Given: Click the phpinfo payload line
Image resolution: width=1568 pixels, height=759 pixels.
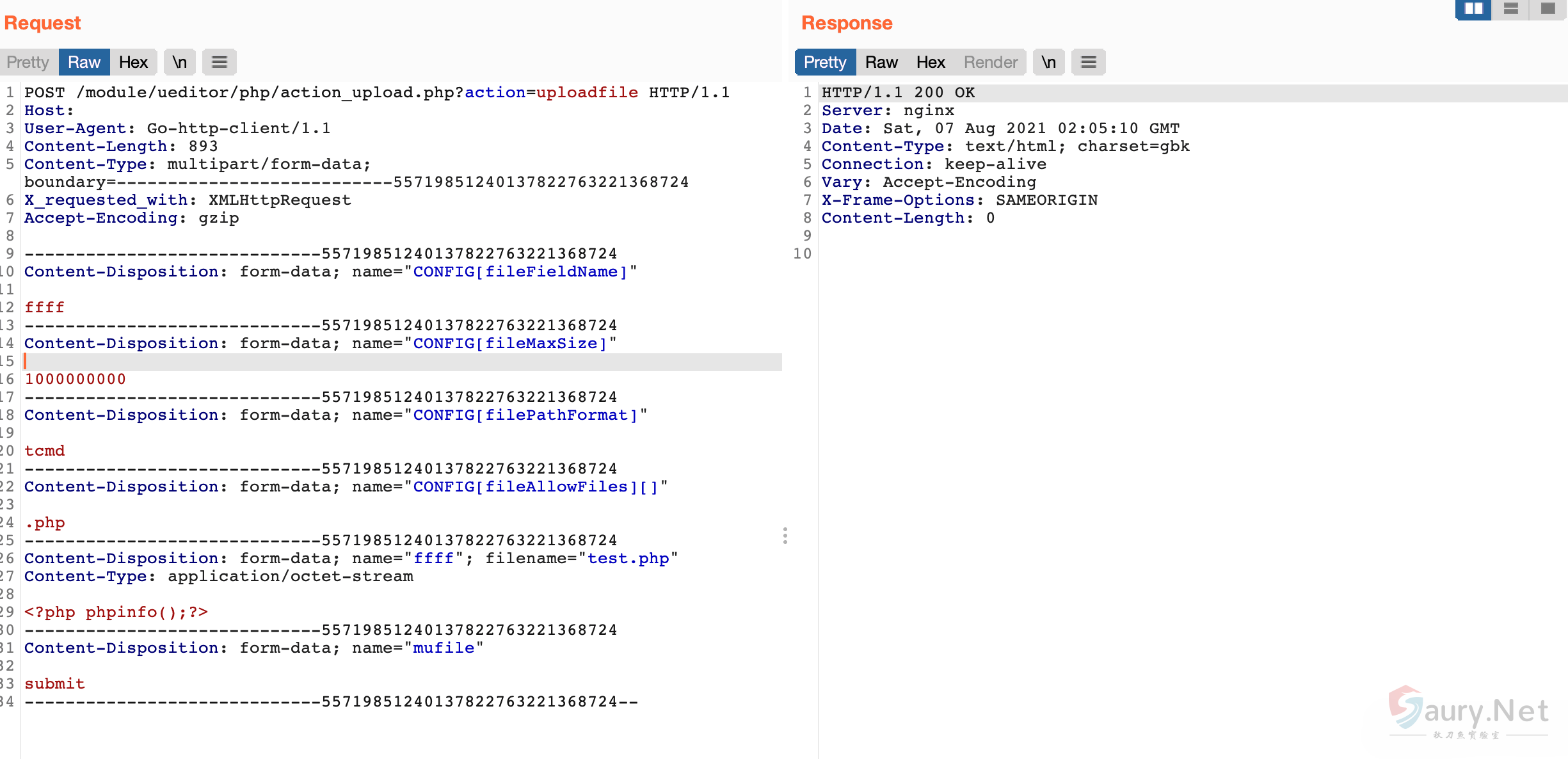Looking at the screenshot, I should coord(116,612).
